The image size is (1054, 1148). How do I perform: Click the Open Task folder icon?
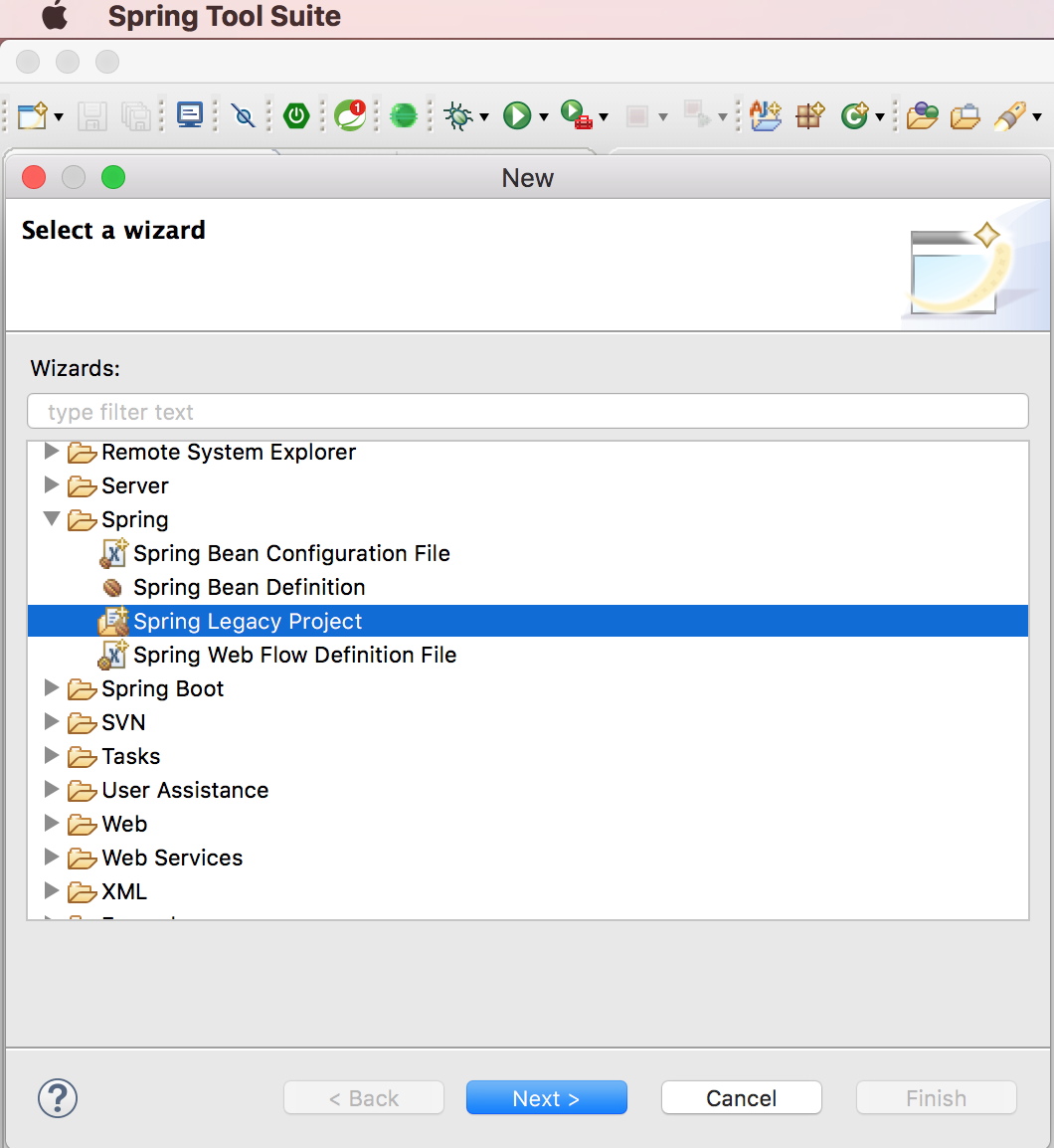click(966, 116)
